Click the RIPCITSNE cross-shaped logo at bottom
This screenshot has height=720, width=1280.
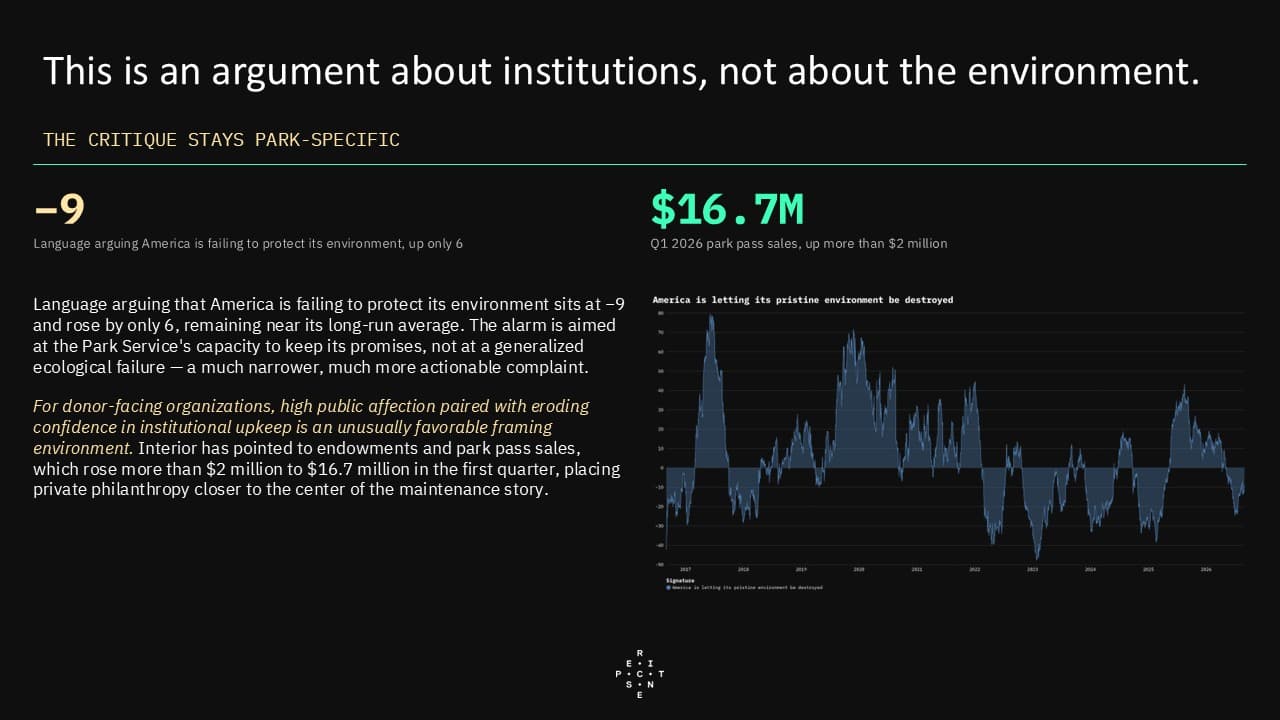click(640, 674)
